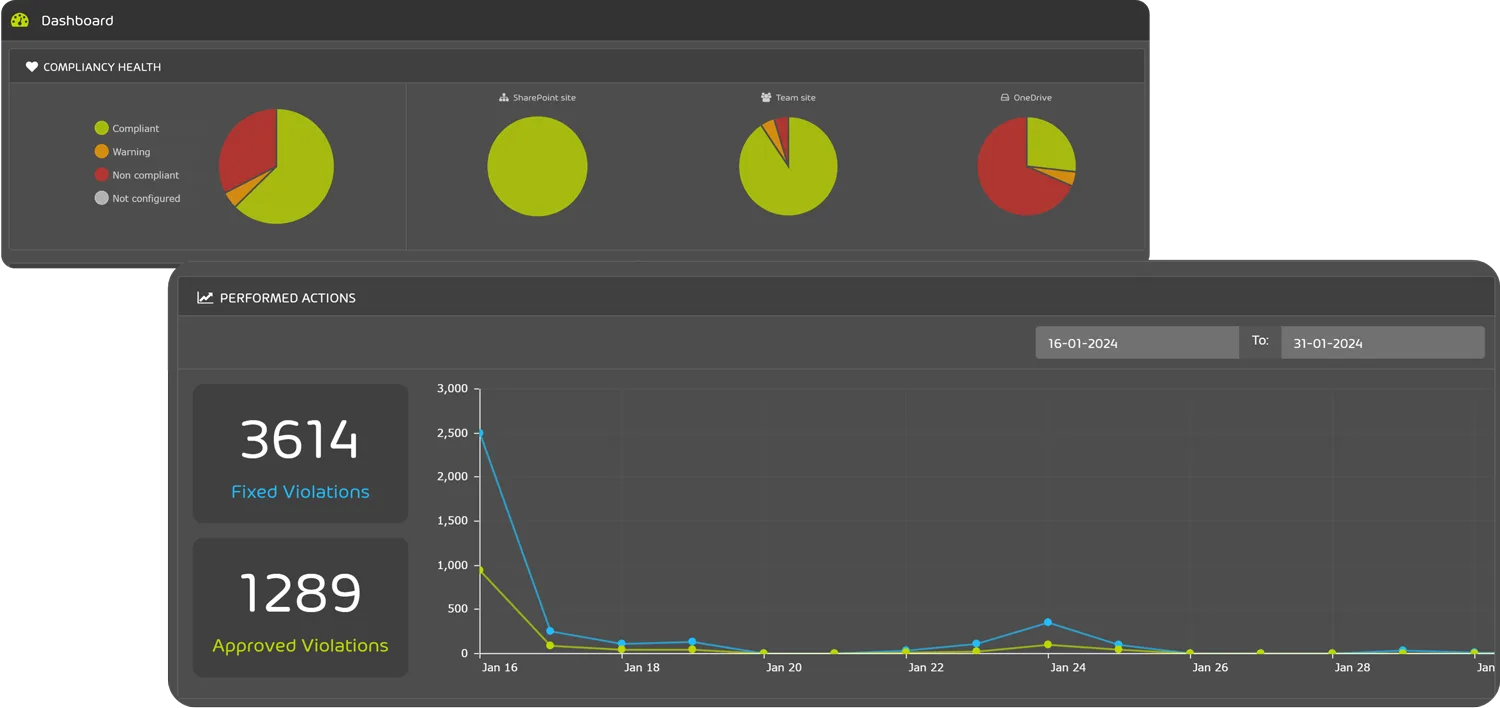Click the Approved Violations link

(299, 645)
